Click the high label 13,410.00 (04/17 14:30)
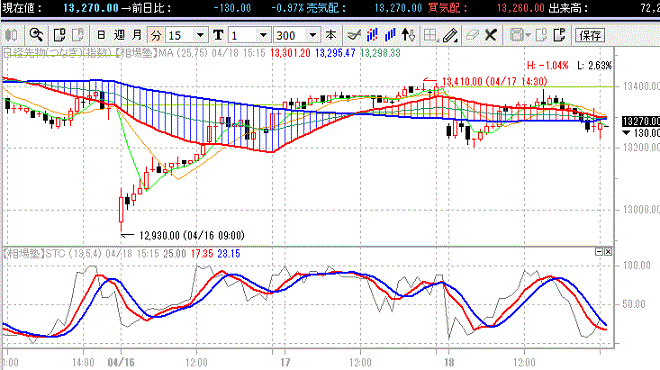Viewport: 660px width, 370px height. (x=495, y=81)
